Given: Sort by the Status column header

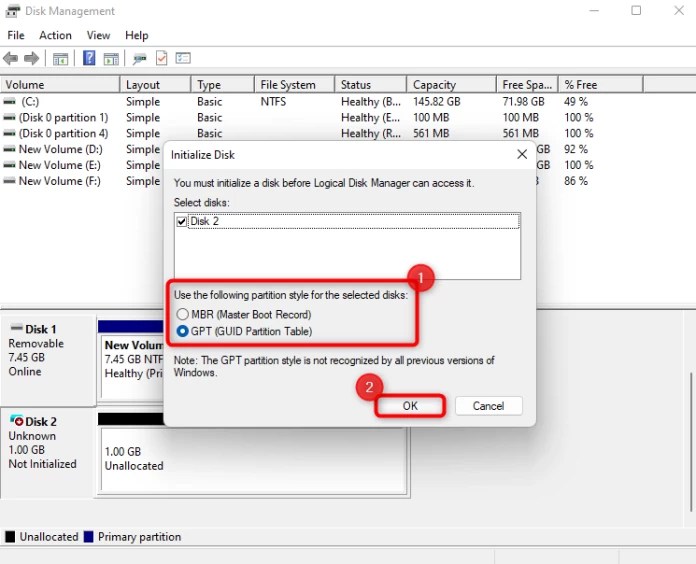Looking at the screenshot, I should 371,84.
